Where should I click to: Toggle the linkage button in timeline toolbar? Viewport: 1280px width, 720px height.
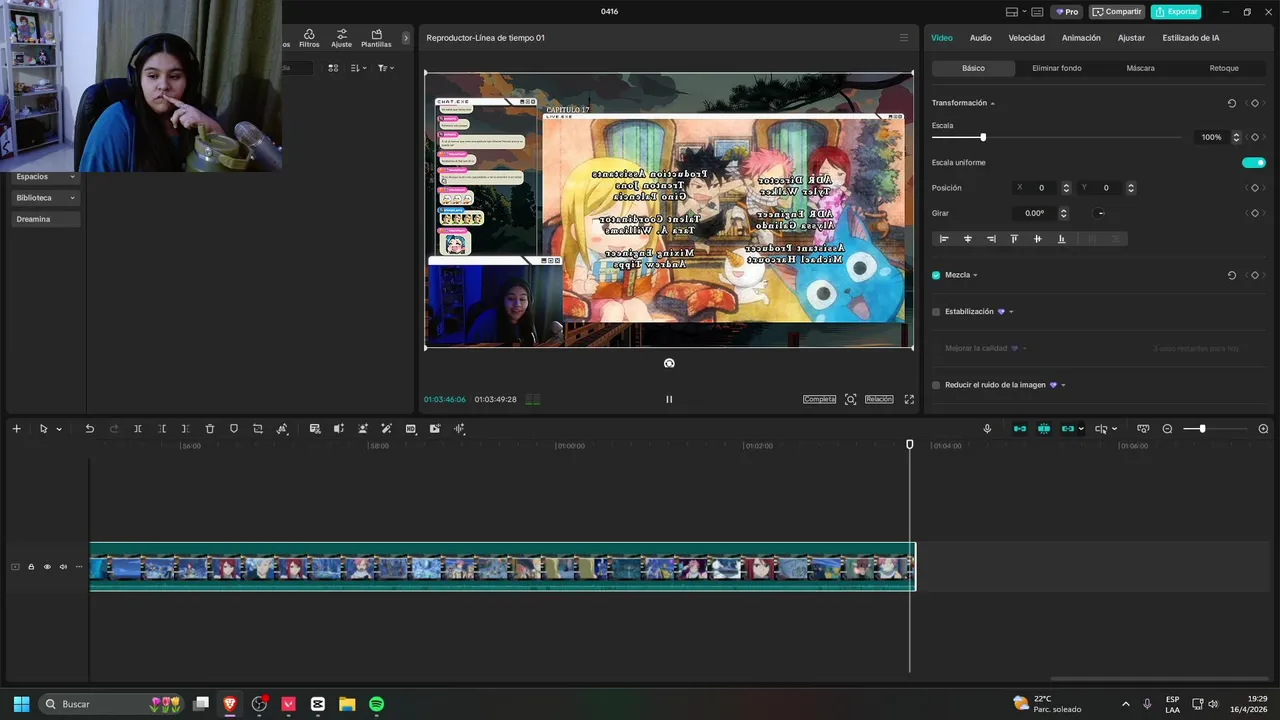pyautogui.click(x=1068, y=429)
